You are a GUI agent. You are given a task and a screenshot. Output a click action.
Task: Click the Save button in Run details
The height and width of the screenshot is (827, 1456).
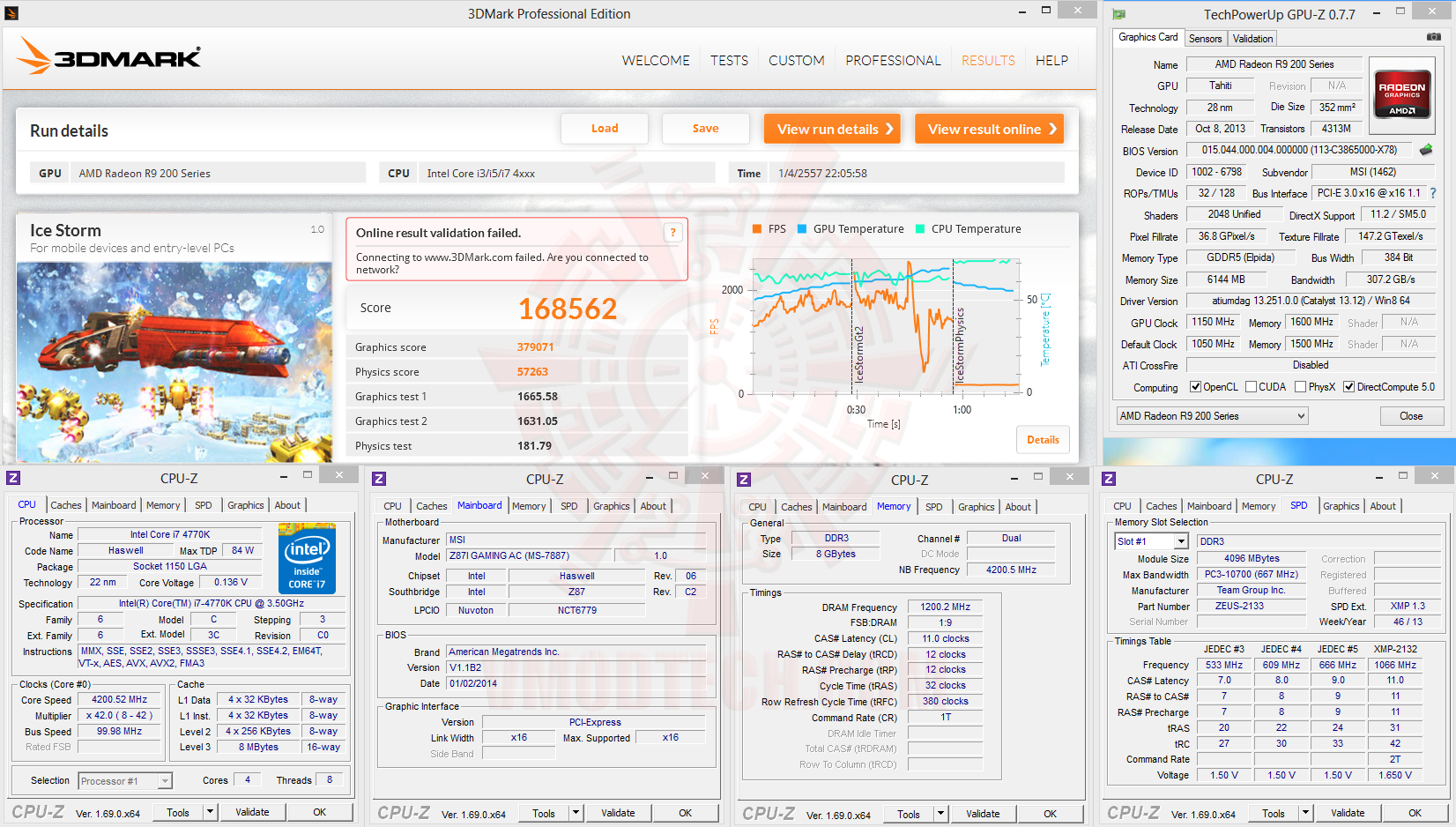pyautogui.click(x=705, y=129)
